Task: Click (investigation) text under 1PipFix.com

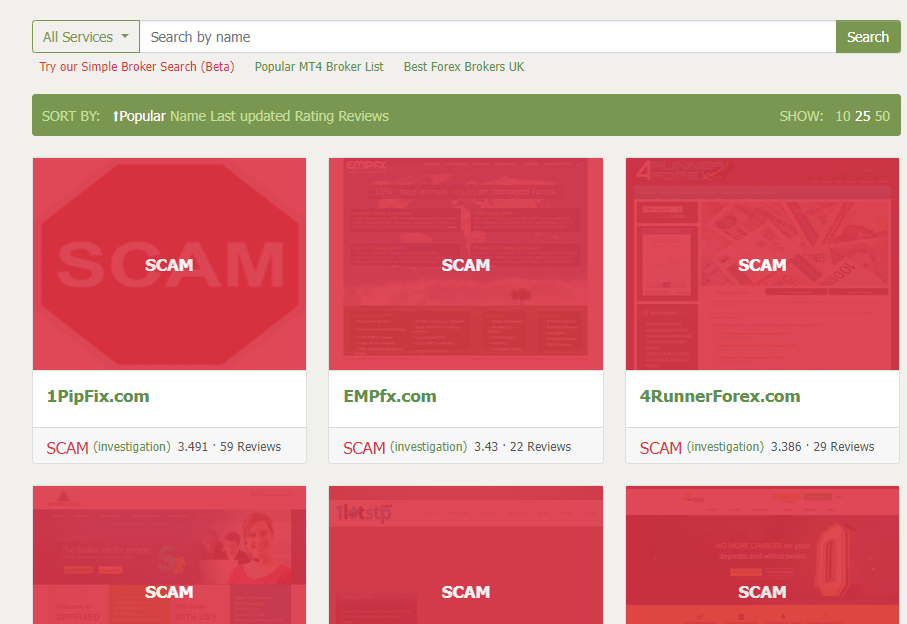Action: [132, 447]
